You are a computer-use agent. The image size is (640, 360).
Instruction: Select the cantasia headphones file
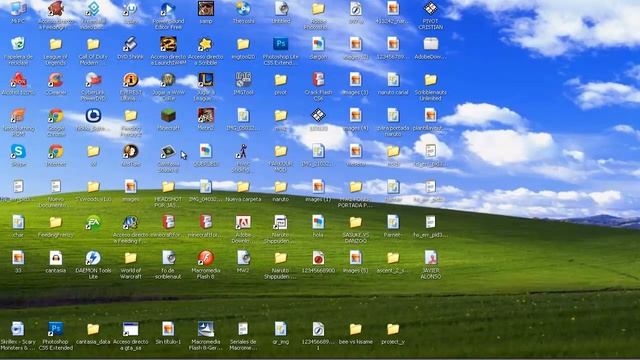tap(56, 258)
